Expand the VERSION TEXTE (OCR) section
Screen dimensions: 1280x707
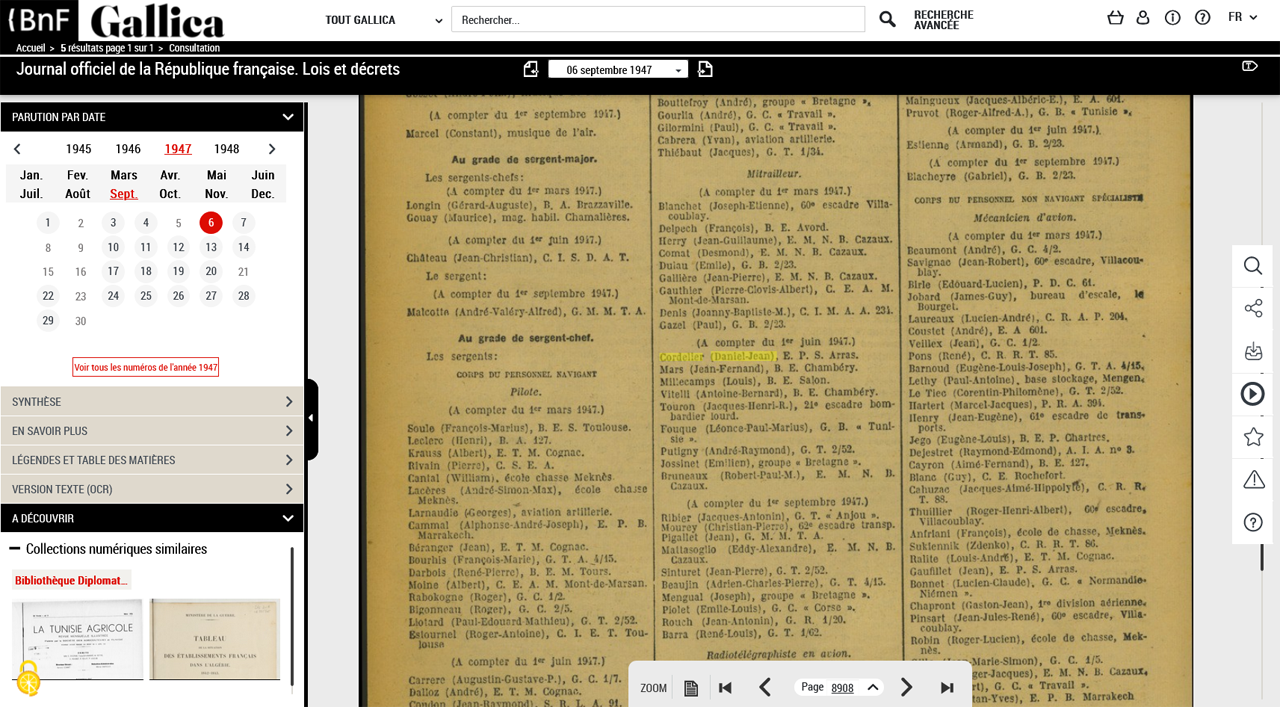point(152,489)
